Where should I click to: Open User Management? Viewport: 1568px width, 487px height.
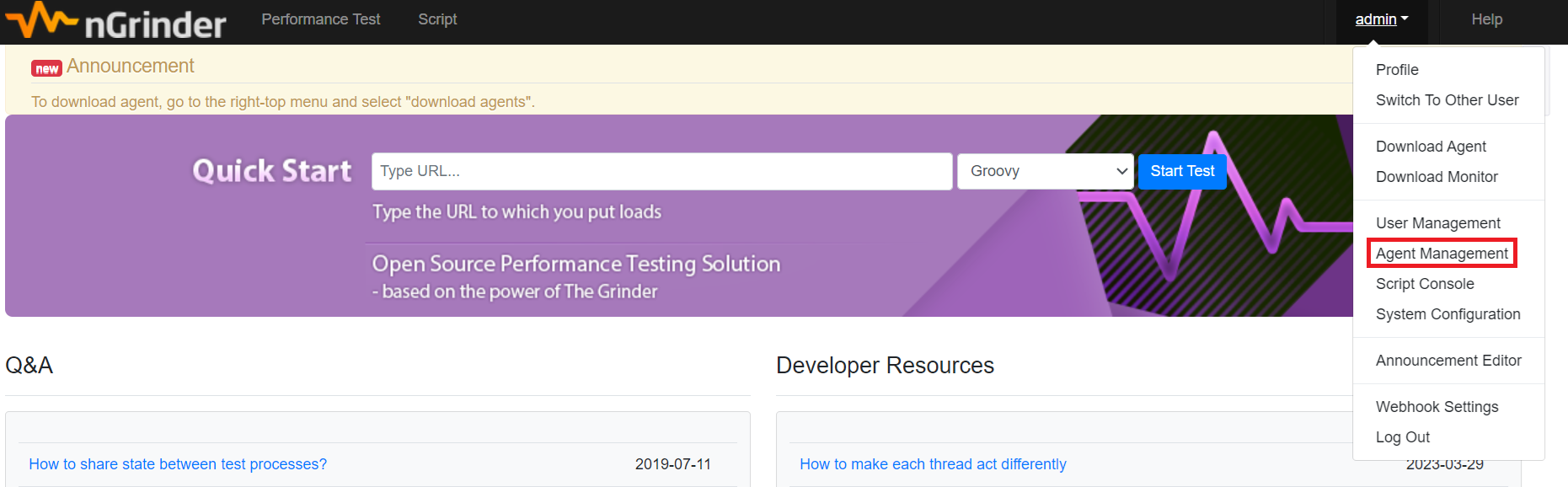(1437, 223)
